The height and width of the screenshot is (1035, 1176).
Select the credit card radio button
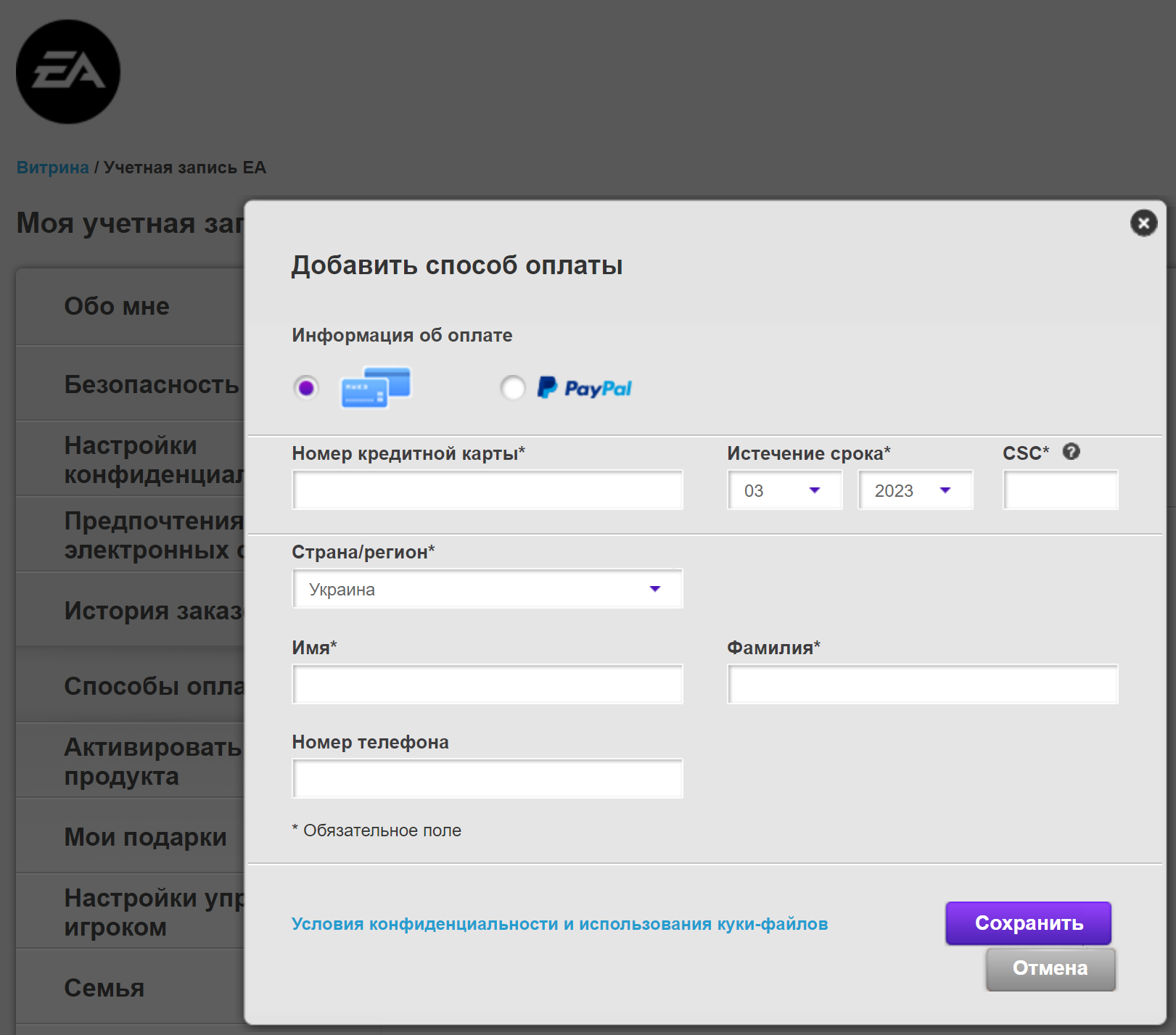point(306,387)
